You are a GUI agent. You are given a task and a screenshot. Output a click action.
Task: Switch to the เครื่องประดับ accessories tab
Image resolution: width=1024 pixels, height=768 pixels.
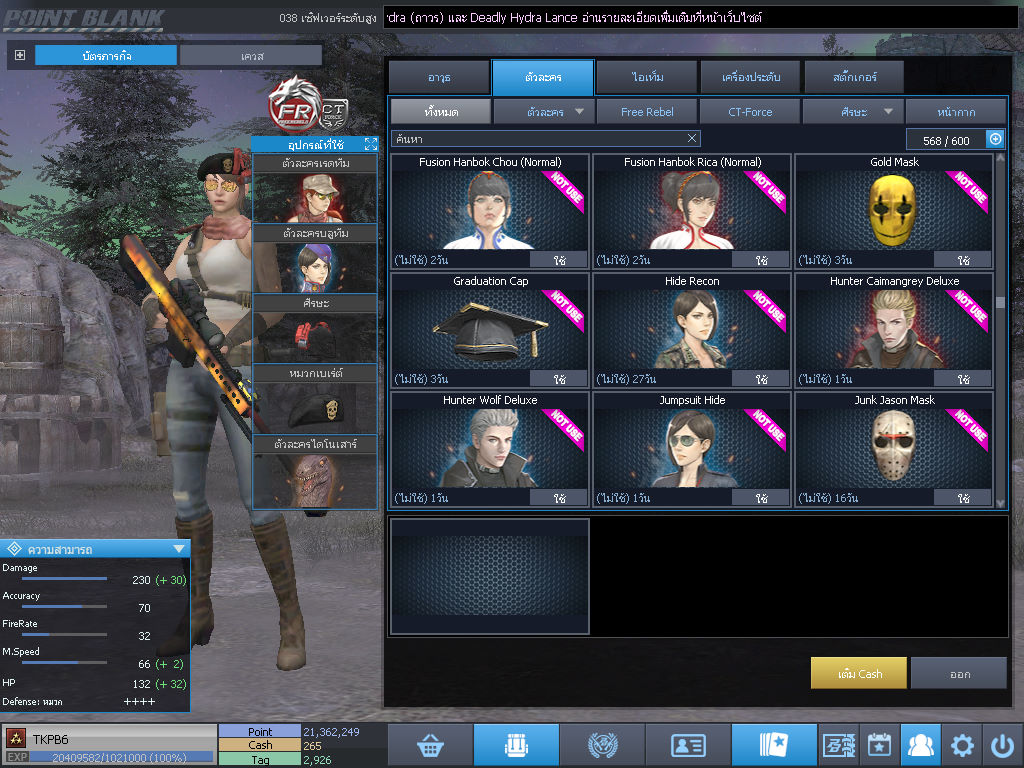(750, 77)
